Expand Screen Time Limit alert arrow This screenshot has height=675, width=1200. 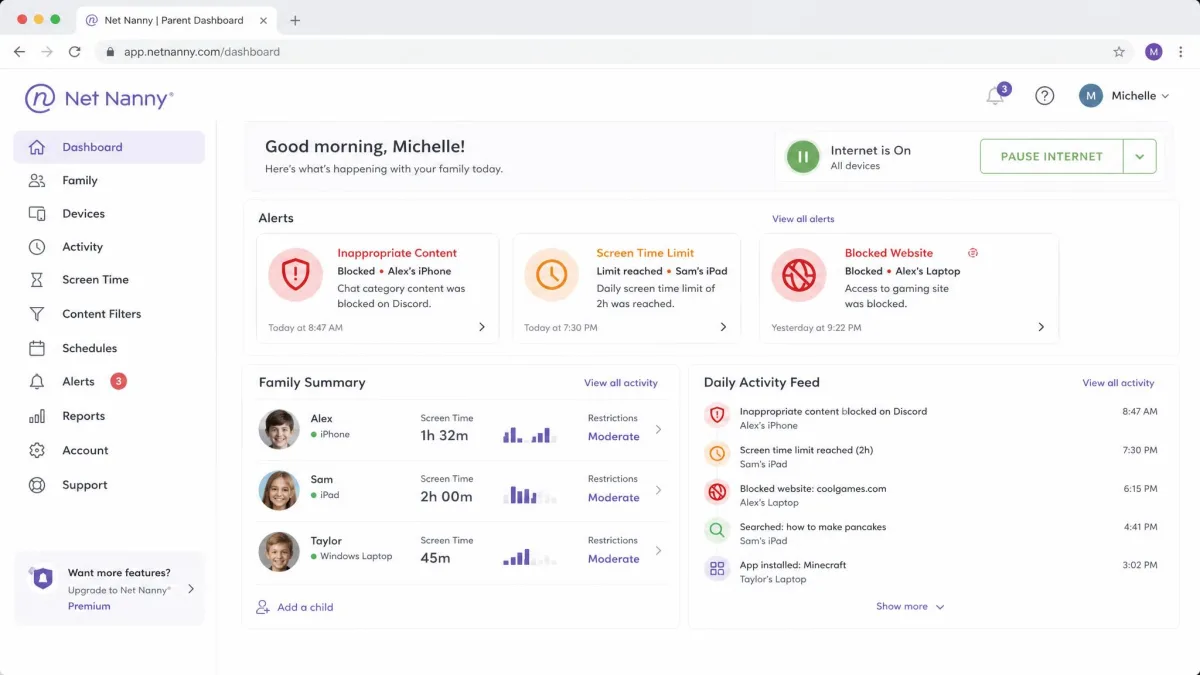click(x=723, y=327)
